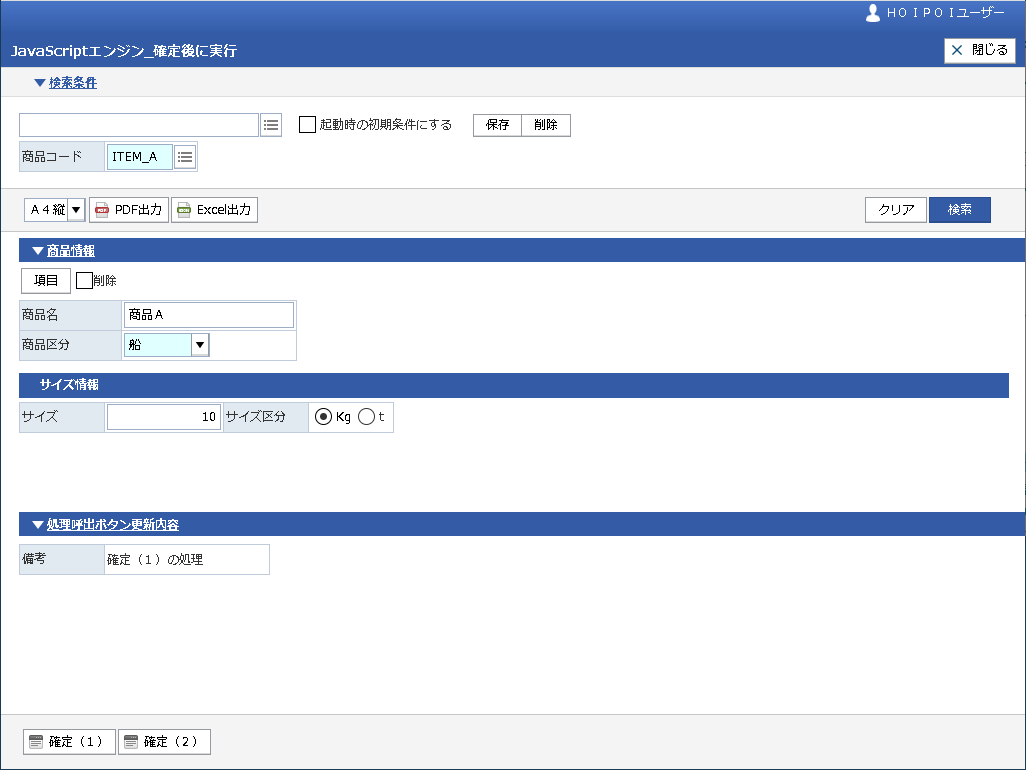The image size is (1026, 770).
Task: Click the 商品区分 label
Action: (46, 345)
